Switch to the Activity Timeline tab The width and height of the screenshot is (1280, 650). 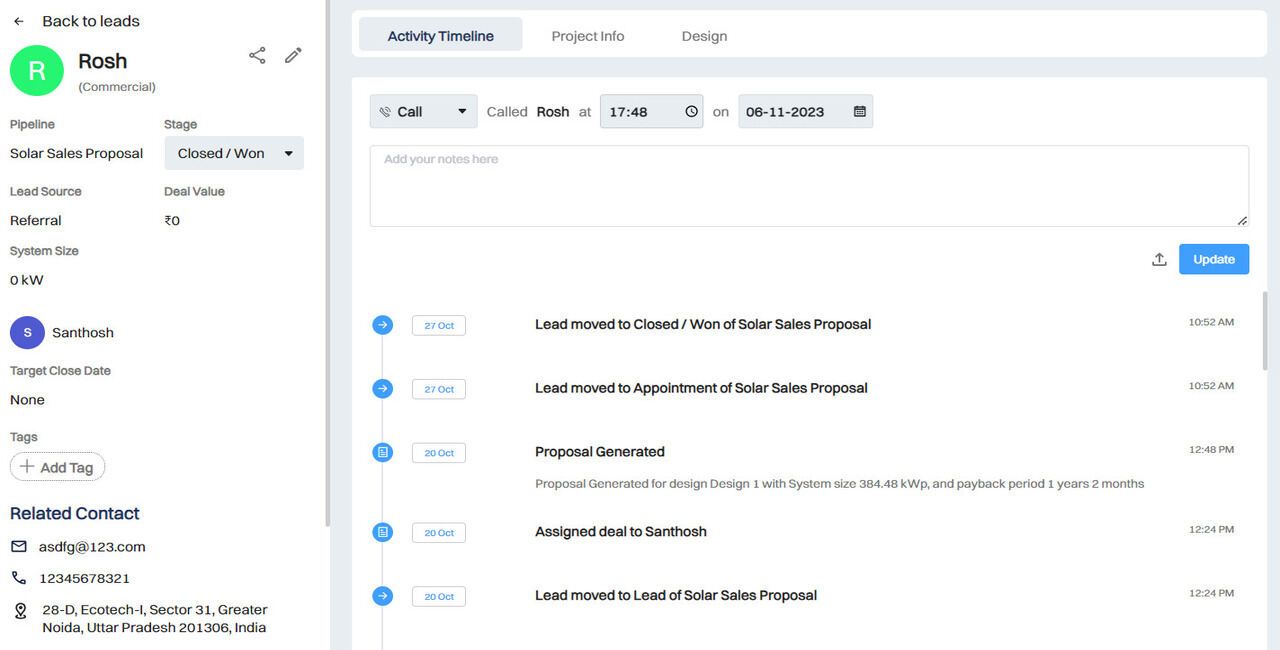tap(440, 35)
